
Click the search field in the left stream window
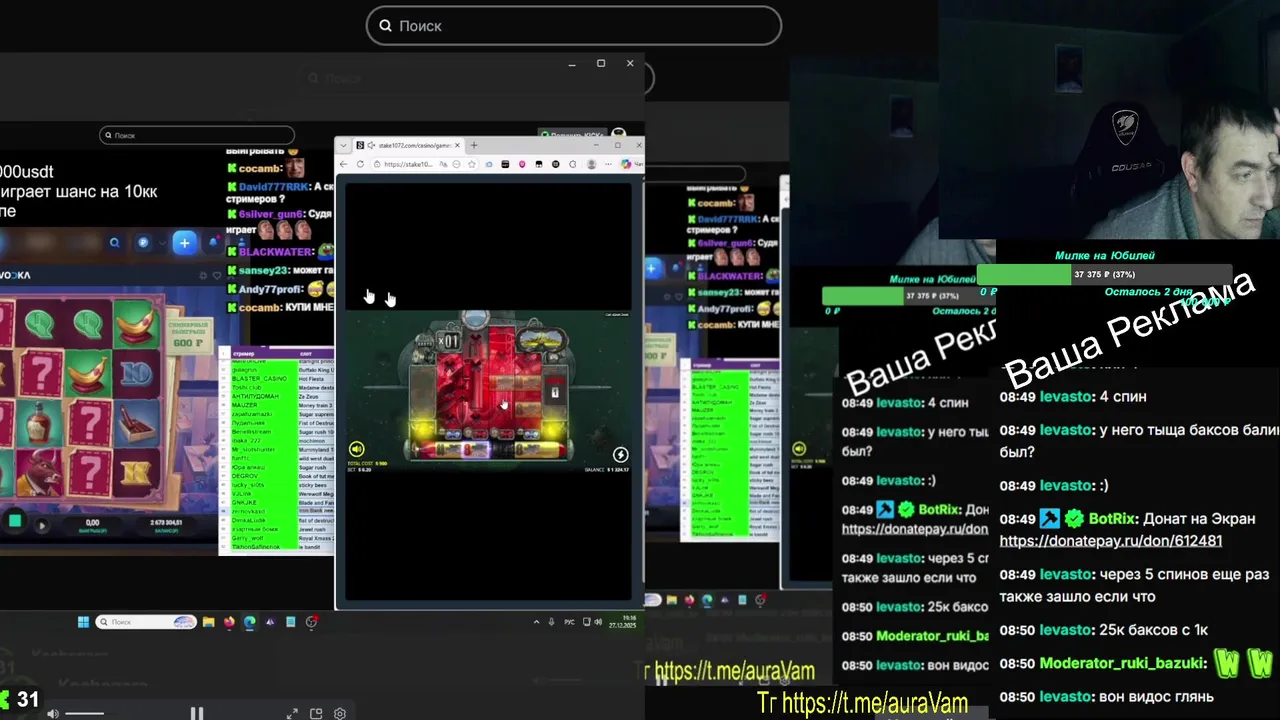197,135
